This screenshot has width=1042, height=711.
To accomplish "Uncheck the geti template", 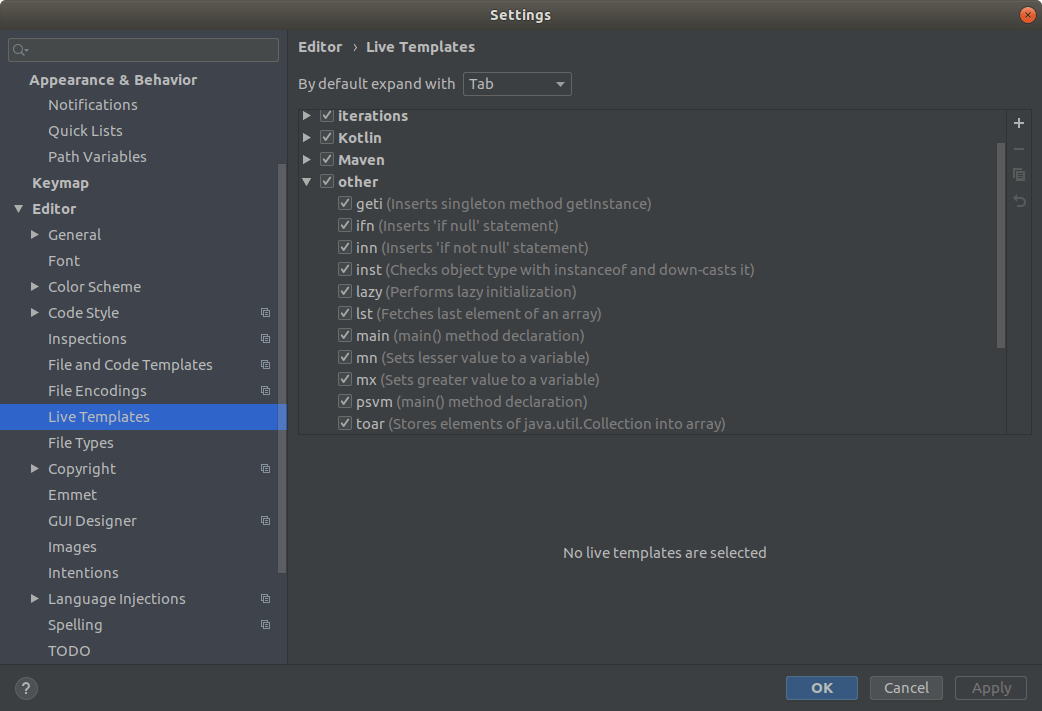I will point(344,203).
